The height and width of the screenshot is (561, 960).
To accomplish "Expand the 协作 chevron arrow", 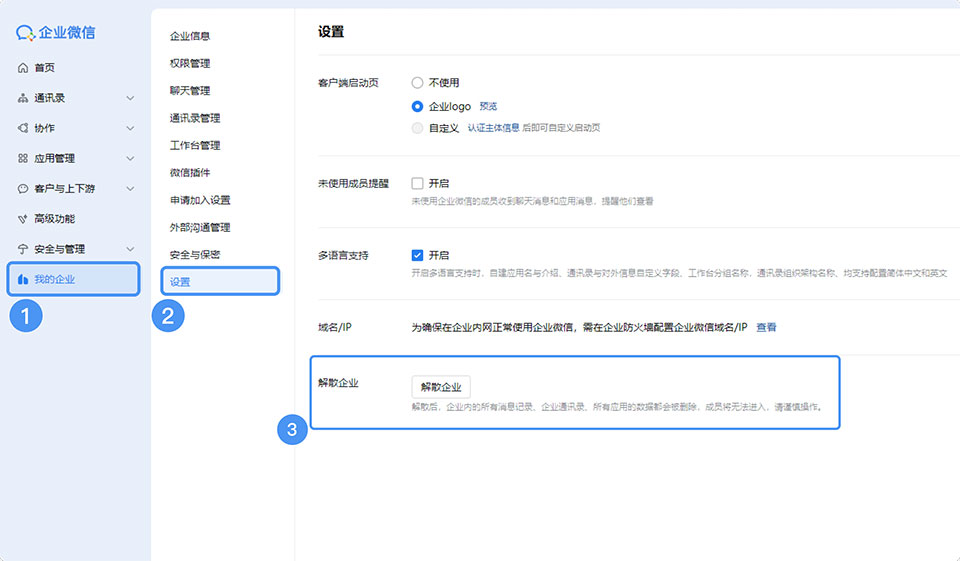I will pyautogui.click(x=130, y=128).
